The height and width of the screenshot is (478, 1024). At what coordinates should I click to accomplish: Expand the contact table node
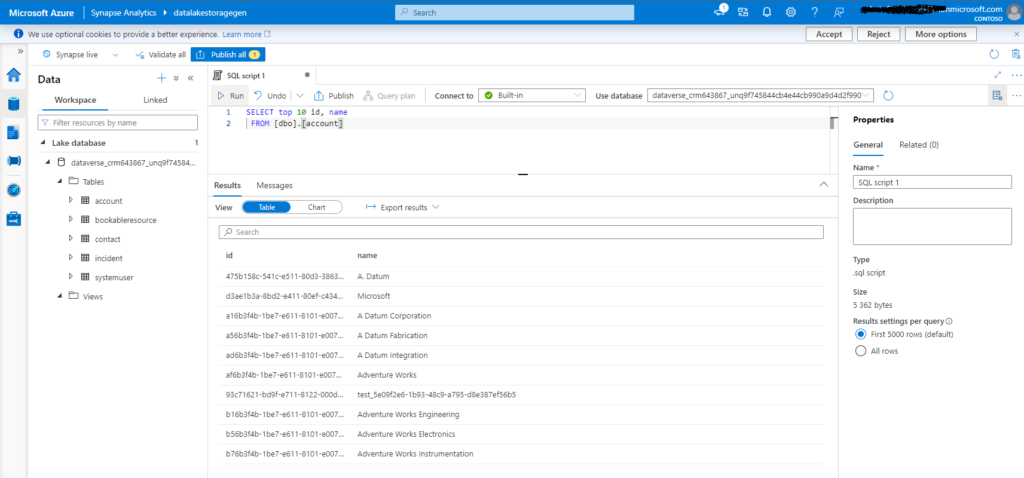tap(71, 239)
